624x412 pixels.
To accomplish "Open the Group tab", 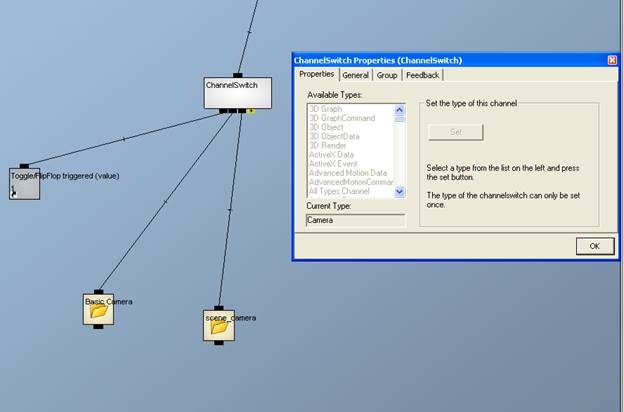I will [387, 75].
